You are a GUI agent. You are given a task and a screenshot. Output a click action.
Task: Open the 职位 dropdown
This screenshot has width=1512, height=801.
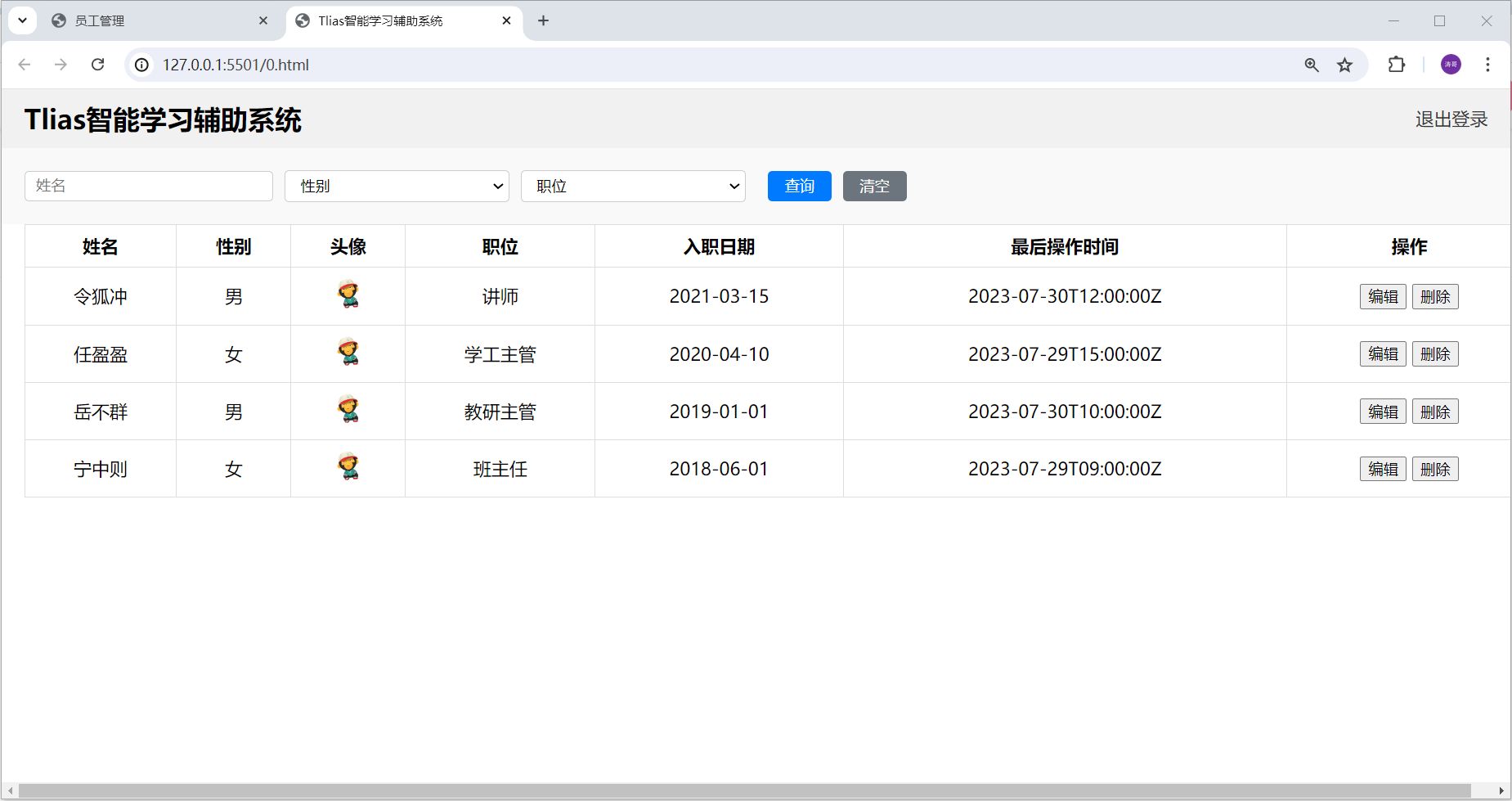(632, 186)
